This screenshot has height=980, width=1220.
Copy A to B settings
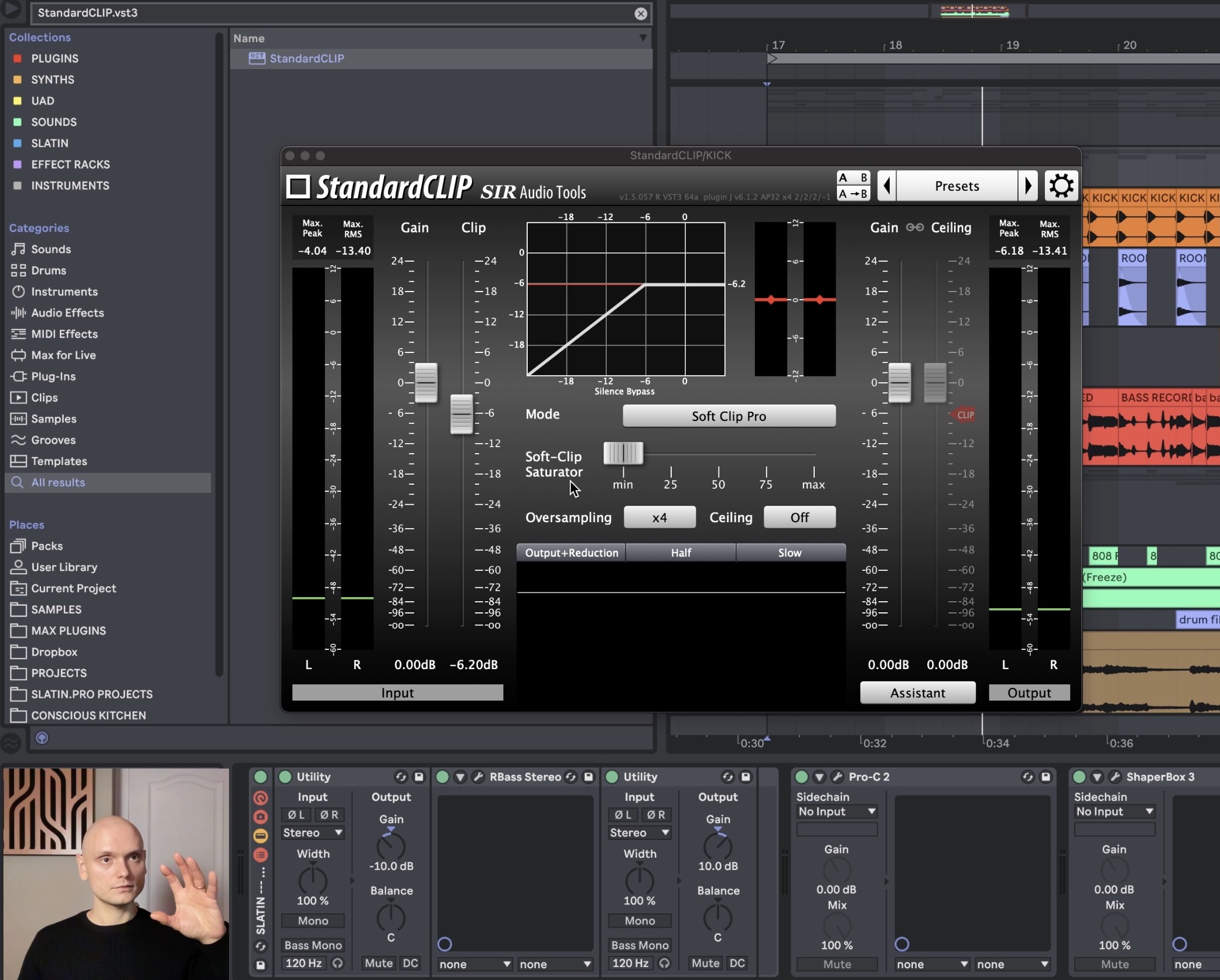(853, 194)
